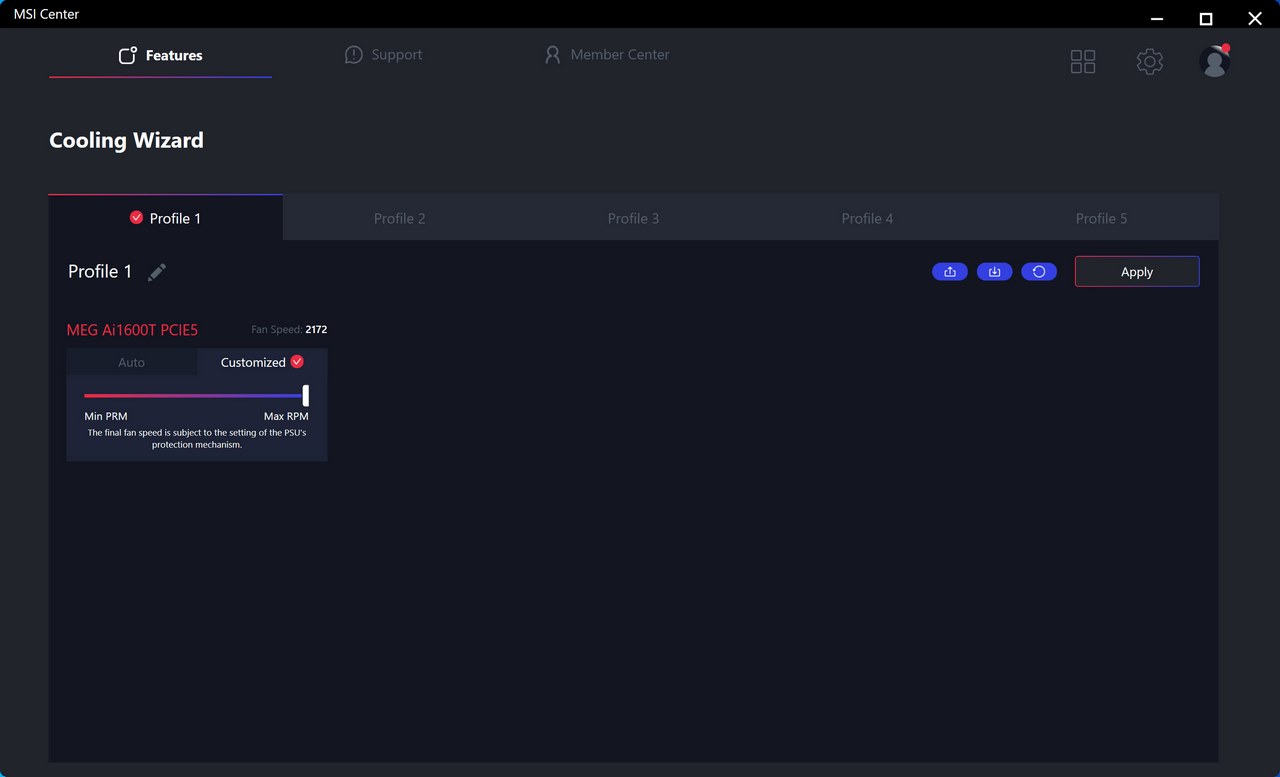The image size is (1280, 777).
Task: Click the import profile icon button
Action: pos(994,272)
